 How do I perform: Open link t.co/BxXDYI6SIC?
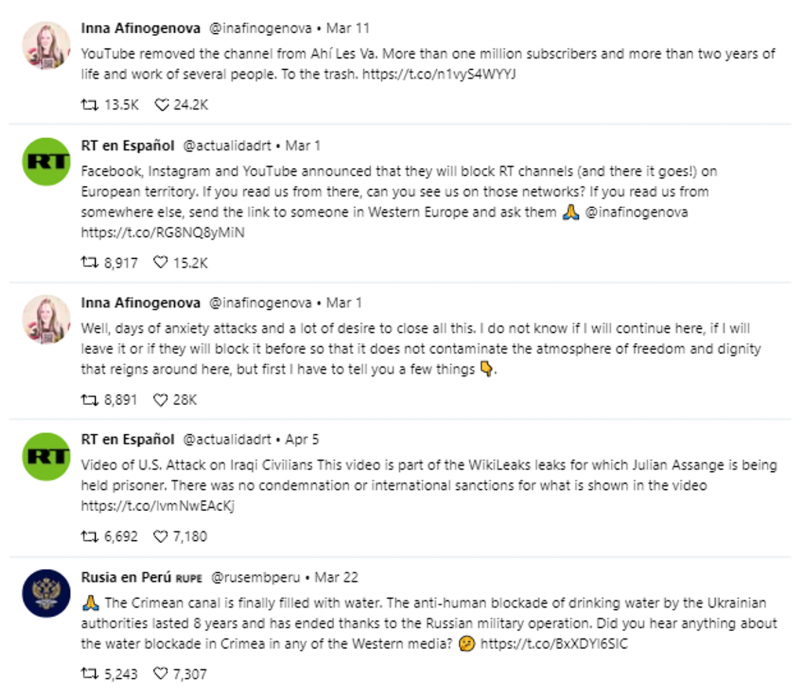[x=554, y=644]
